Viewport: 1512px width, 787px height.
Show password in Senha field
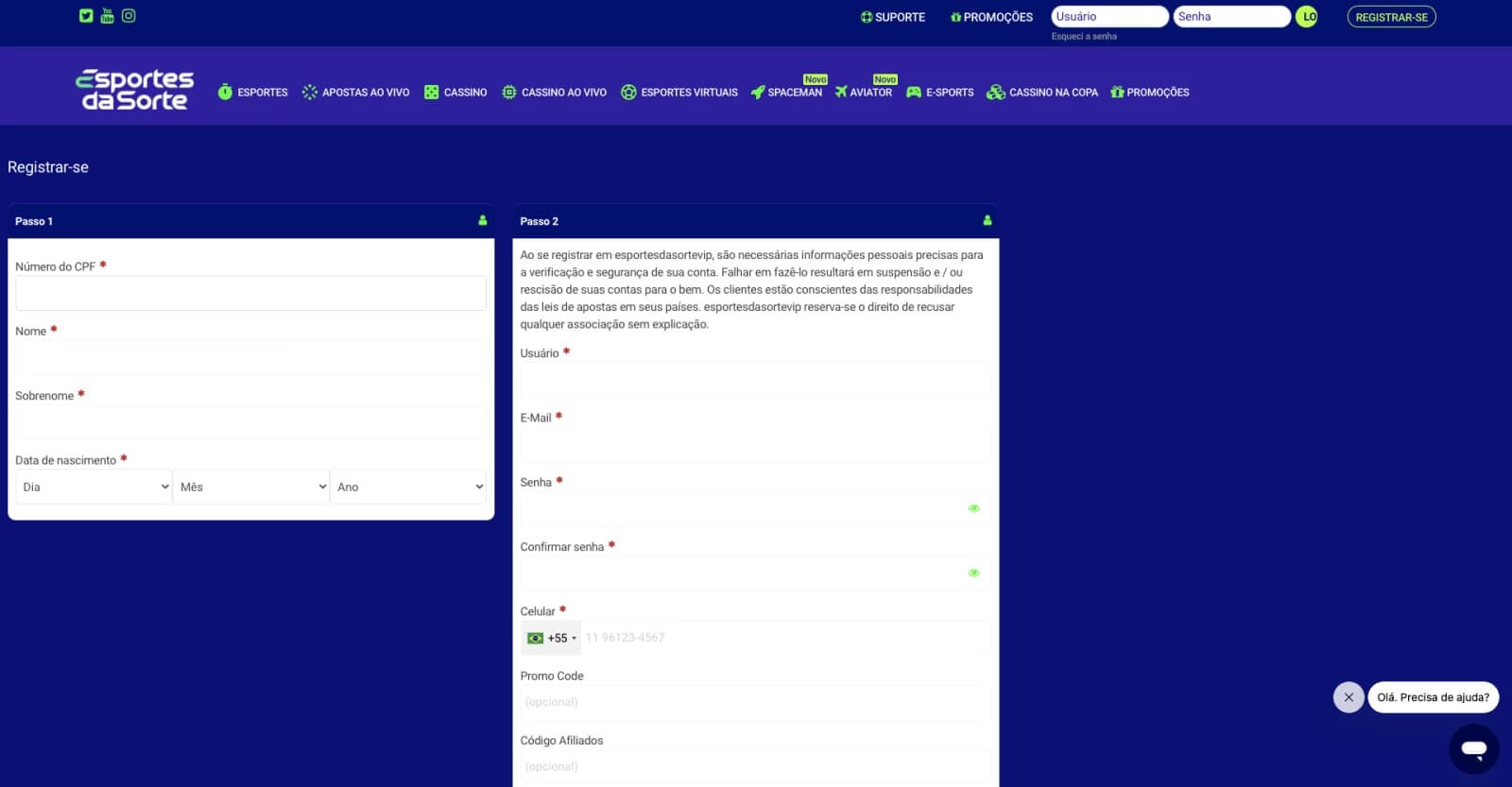(973, 508)
